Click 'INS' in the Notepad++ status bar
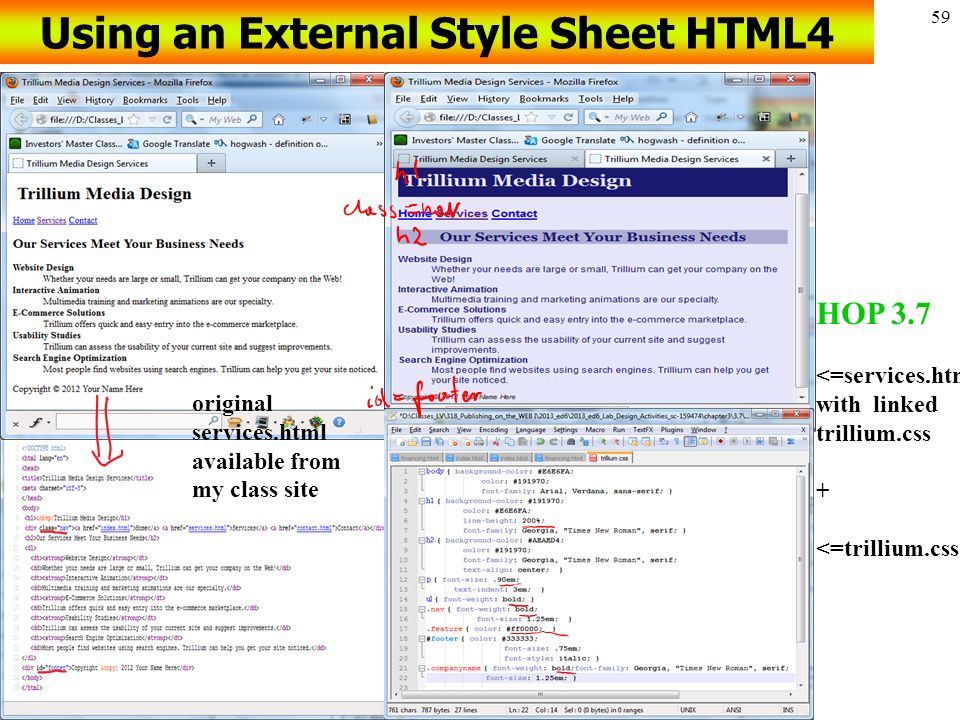Screen dimensions: 960x720 (788, 710)
